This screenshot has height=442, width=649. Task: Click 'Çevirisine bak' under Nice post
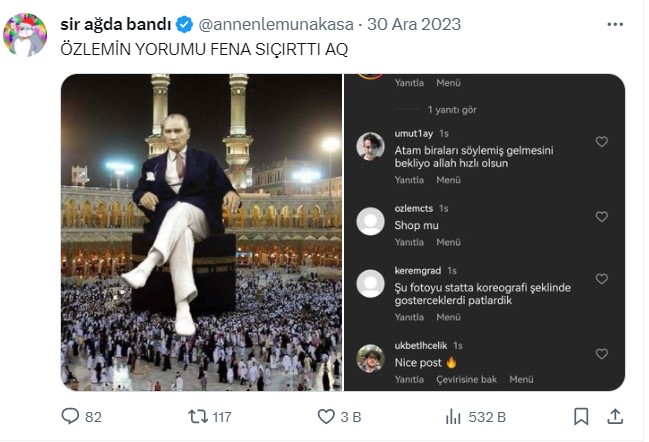pos(468,380)
